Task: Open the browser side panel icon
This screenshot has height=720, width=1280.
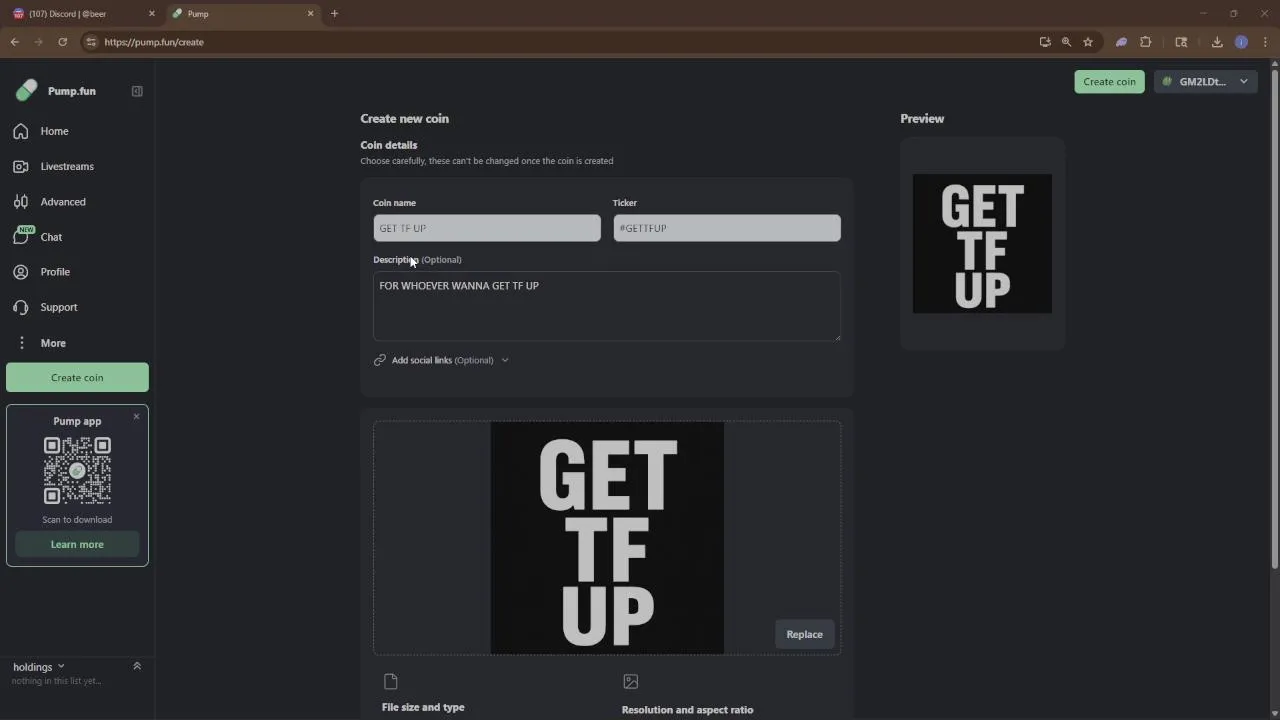Action: point(1181,42)
